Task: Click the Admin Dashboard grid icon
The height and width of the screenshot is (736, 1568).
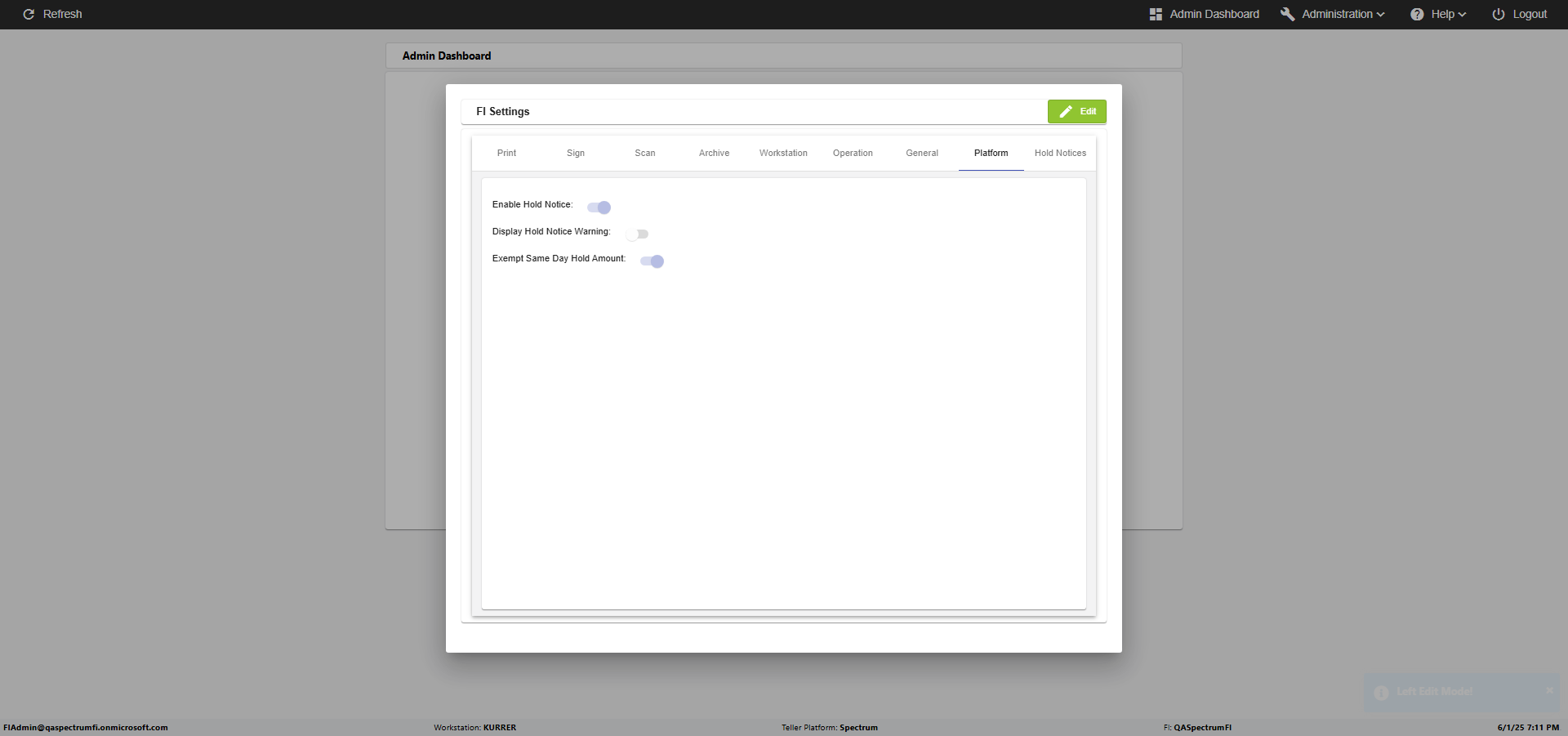Action: [1156, 15]
